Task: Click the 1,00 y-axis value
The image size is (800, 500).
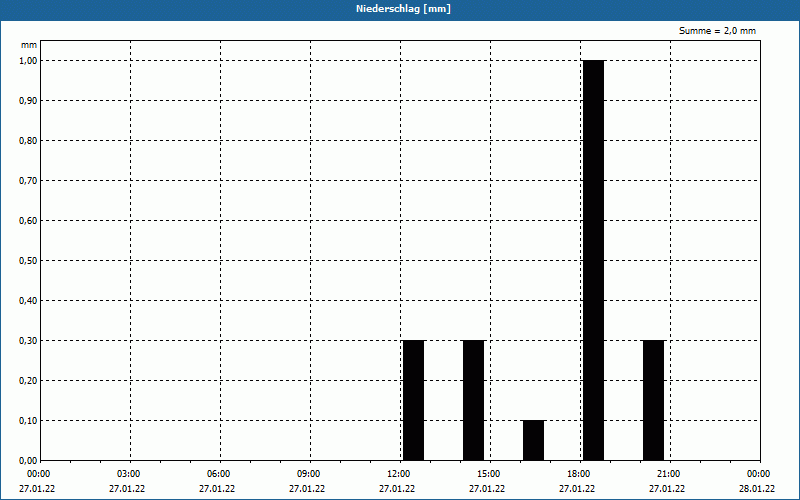Action: [28, 61]
